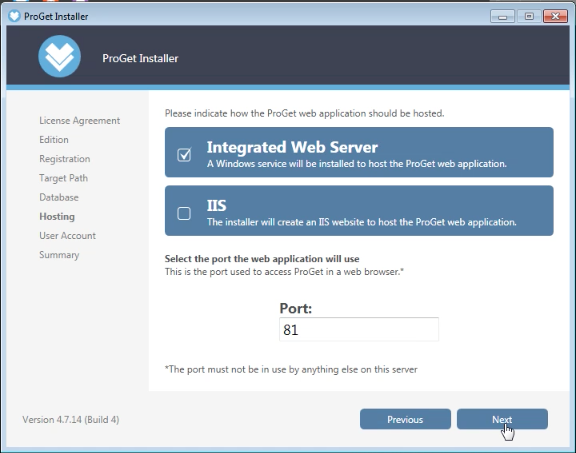Screen dimensions: 576x453
Task: Select the Integrated Web Server option panel
Action: click(359, 152)
